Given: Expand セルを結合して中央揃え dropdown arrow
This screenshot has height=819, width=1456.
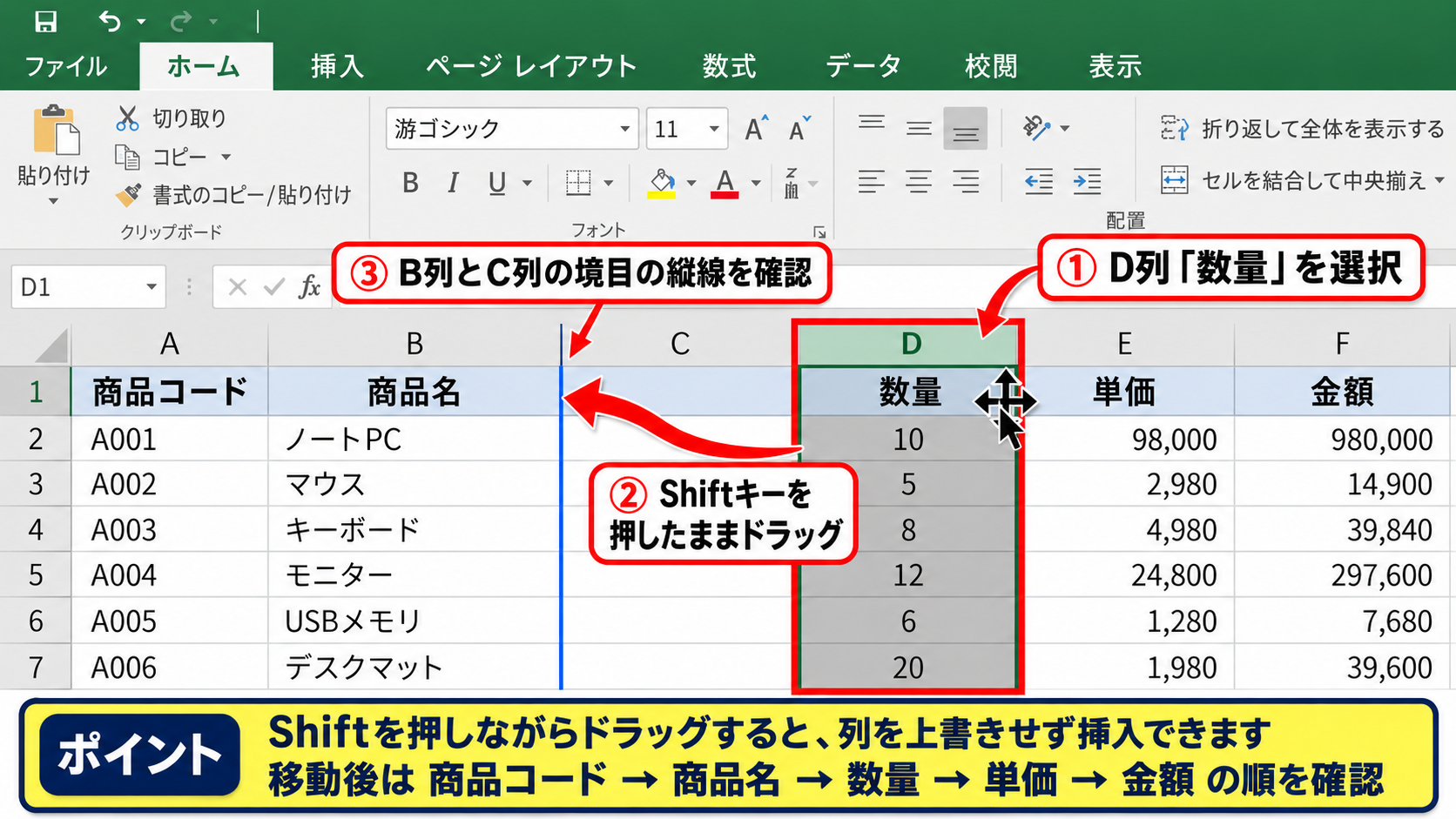Looking at the screenshot, I should pyautogui.click(x=1439, y=181).
